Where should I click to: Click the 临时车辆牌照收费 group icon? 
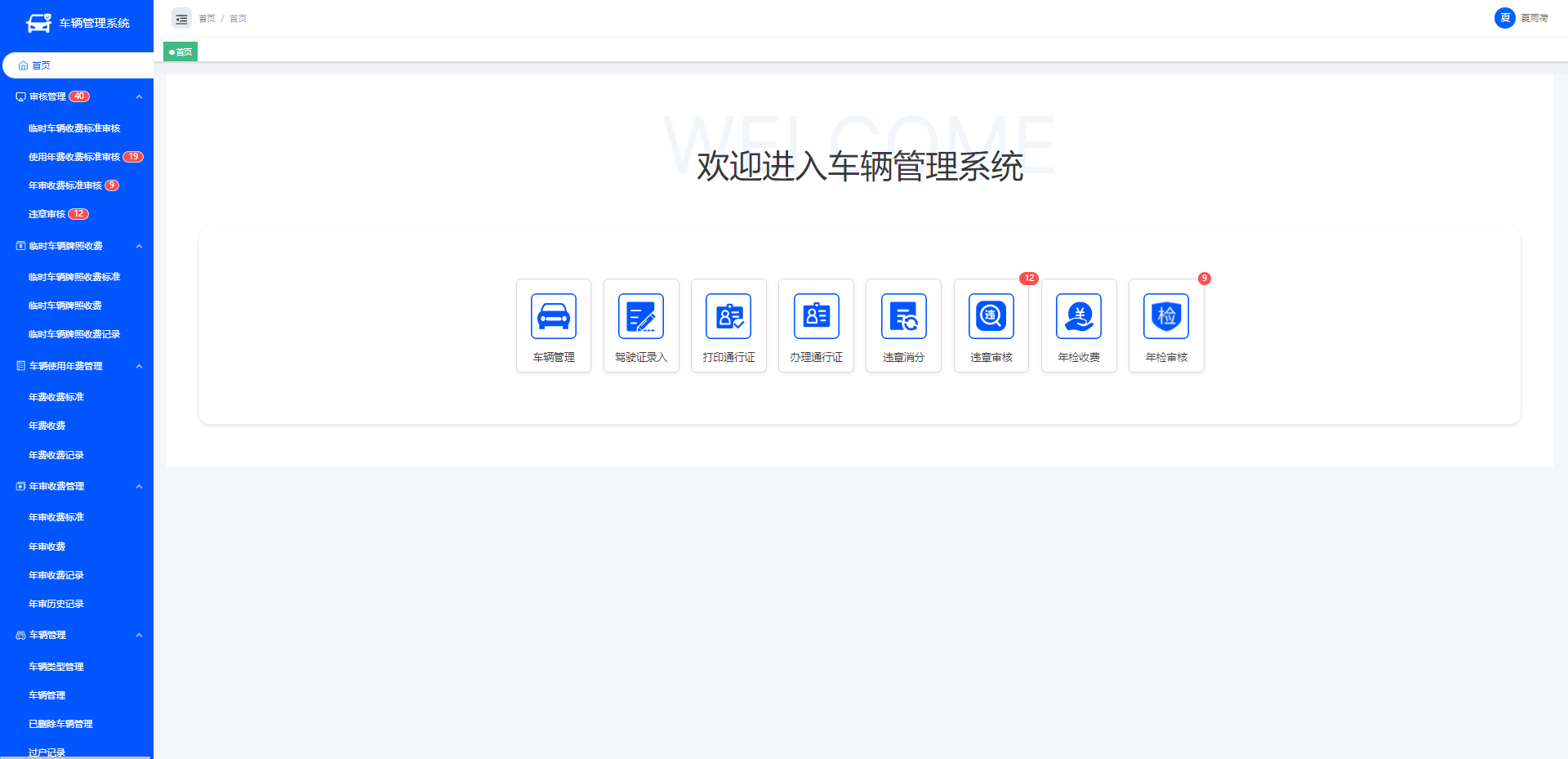[20, 246]
